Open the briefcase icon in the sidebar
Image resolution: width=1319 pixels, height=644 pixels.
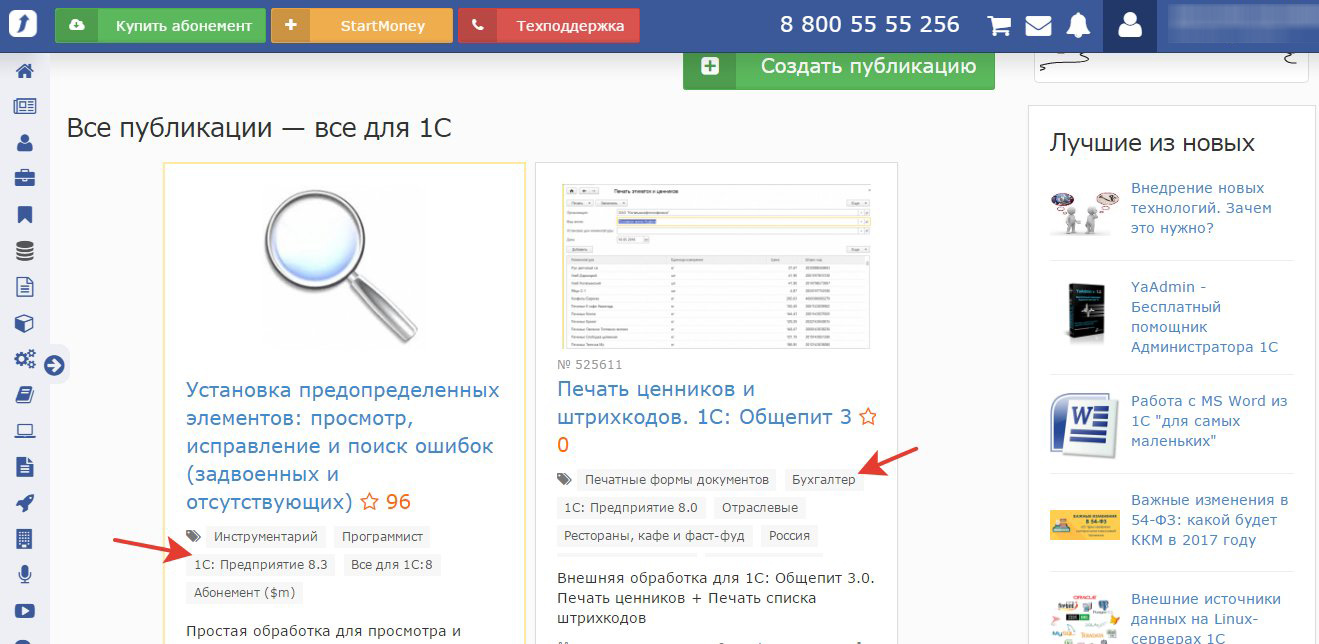(24, 179)
